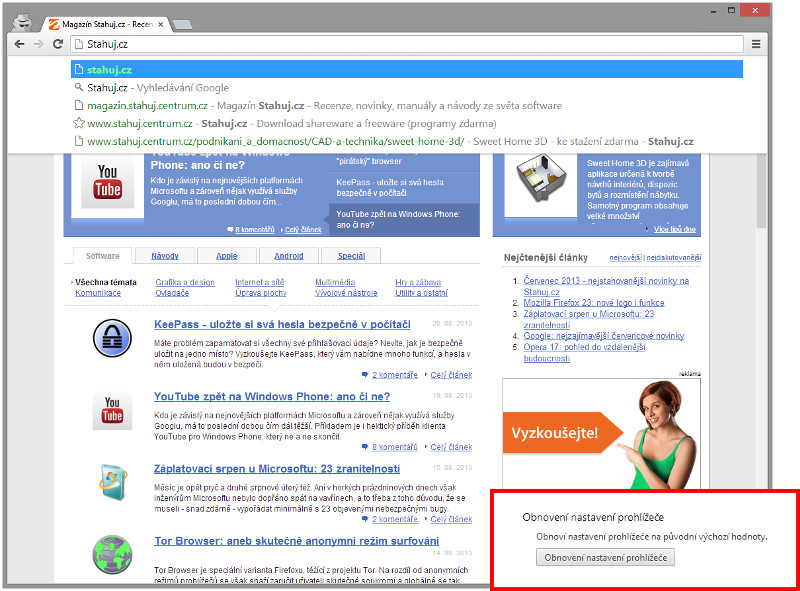Image resolution: width=800 pixels, height=591 pixels.
Task: Select the highlighted stahuj.cz suggestion
Action: [407, 69]
